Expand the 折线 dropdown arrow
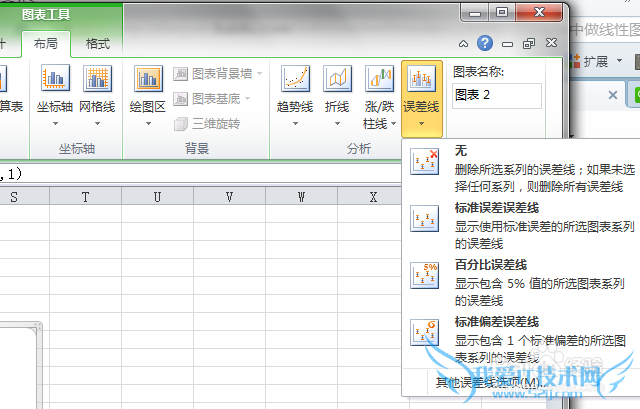 [338, 123]
